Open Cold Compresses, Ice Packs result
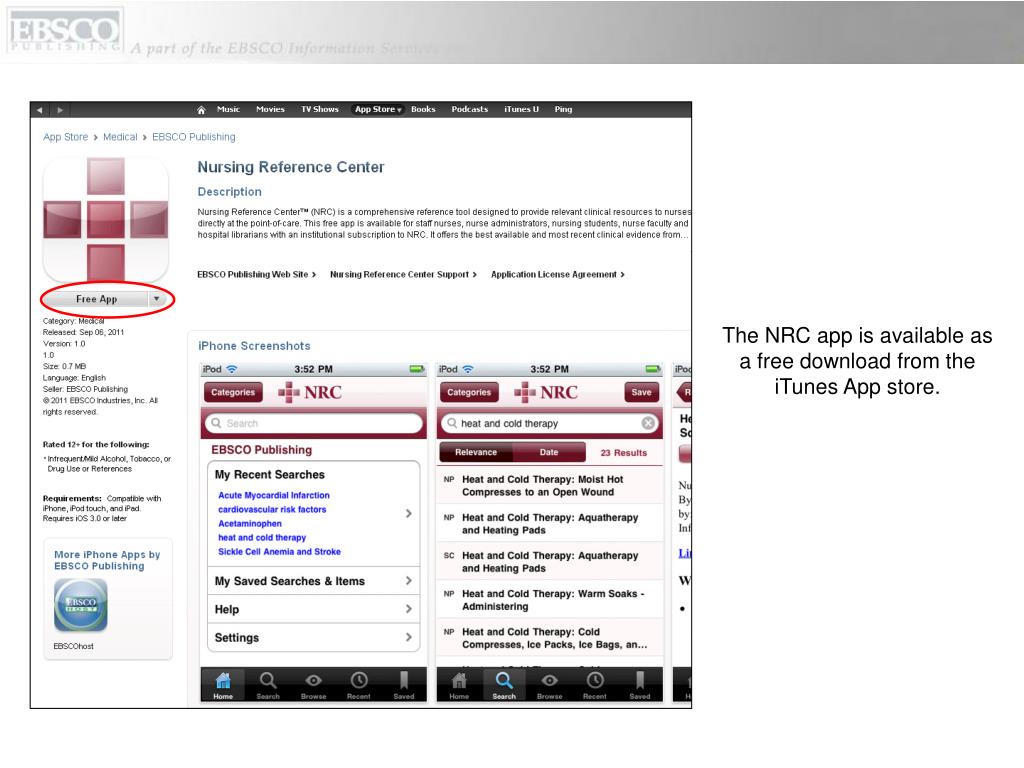The image size is (1024, 768). pos(549,637)
